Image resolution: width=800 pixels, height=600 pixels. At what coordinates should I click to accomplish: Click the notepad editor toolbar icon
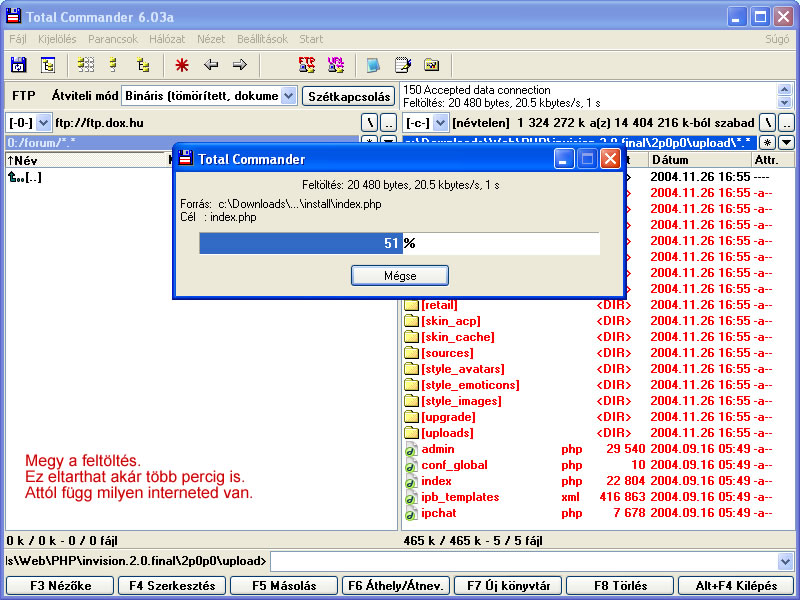pyautogui.click(x=403, y=65)
